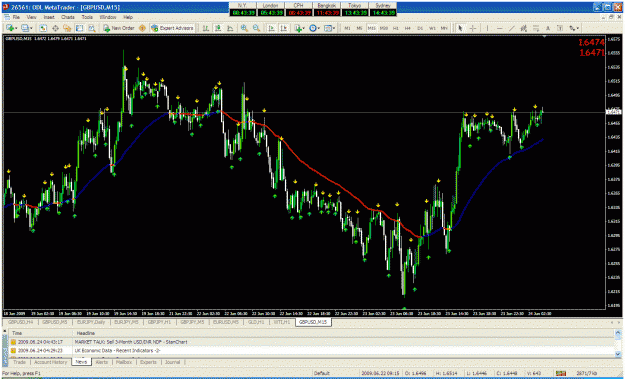Viewport: 625px width, 379px height.
Task: Click the Zoom Out magnifier icon
Action: coord(256,28)
